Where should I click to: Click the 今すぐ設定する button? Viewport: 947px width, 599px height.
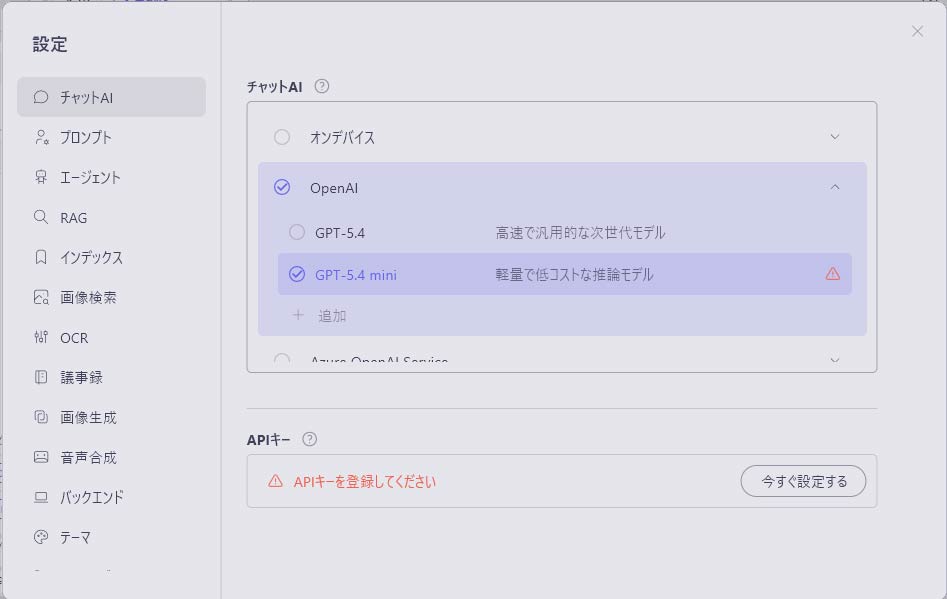point(803,481)
